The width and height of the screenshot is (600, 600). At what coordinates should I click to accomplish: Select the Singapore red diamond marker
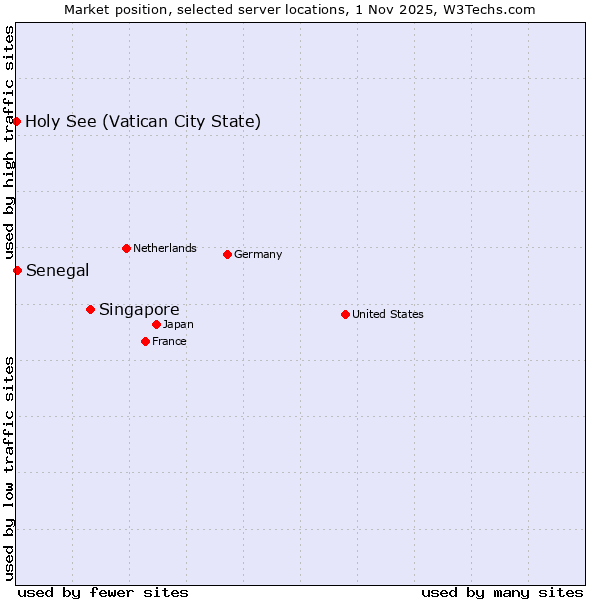click(90, 309)
